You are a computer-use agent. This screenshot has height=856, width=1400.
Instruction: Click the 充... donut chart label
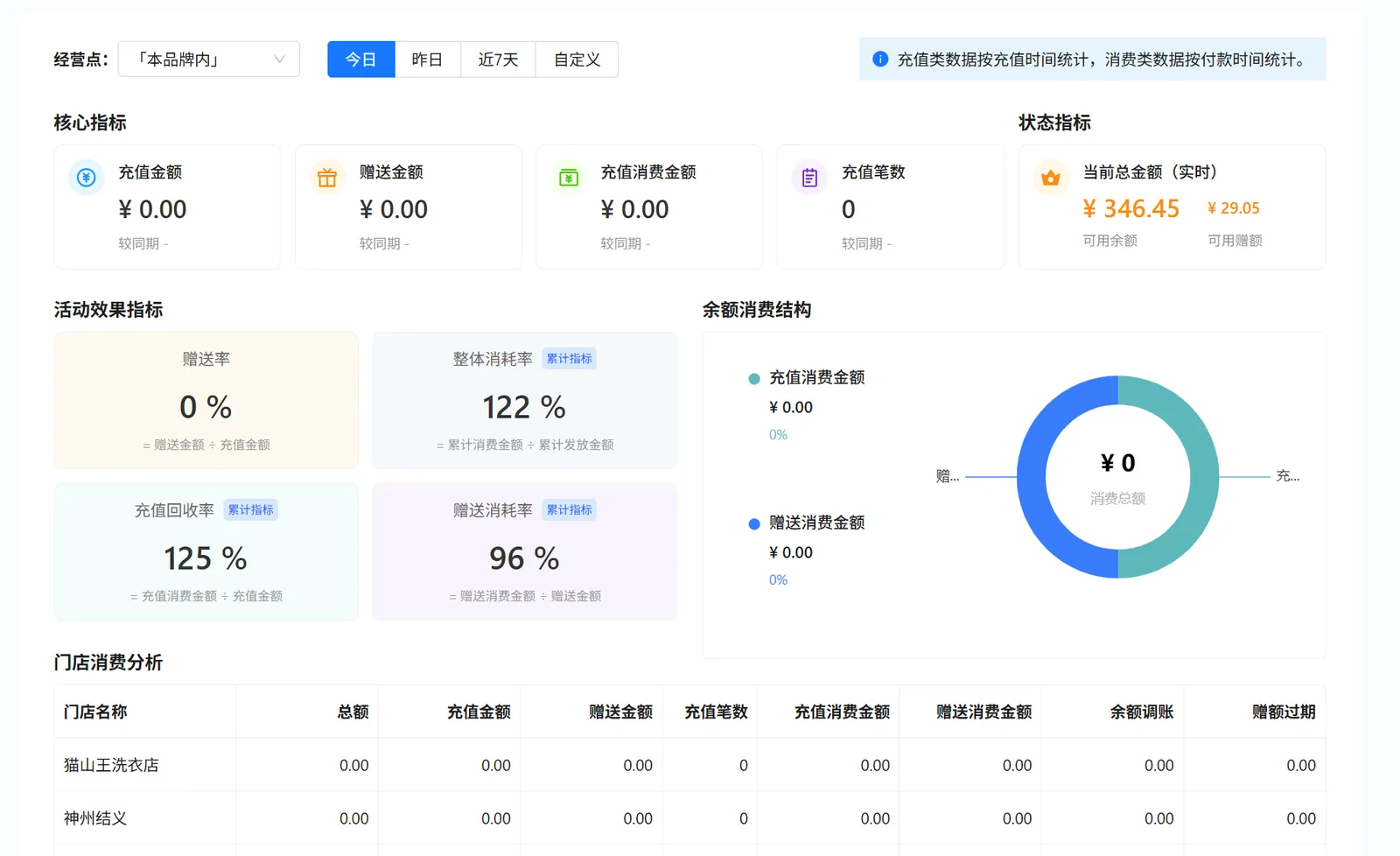(x=1287, y=476)
